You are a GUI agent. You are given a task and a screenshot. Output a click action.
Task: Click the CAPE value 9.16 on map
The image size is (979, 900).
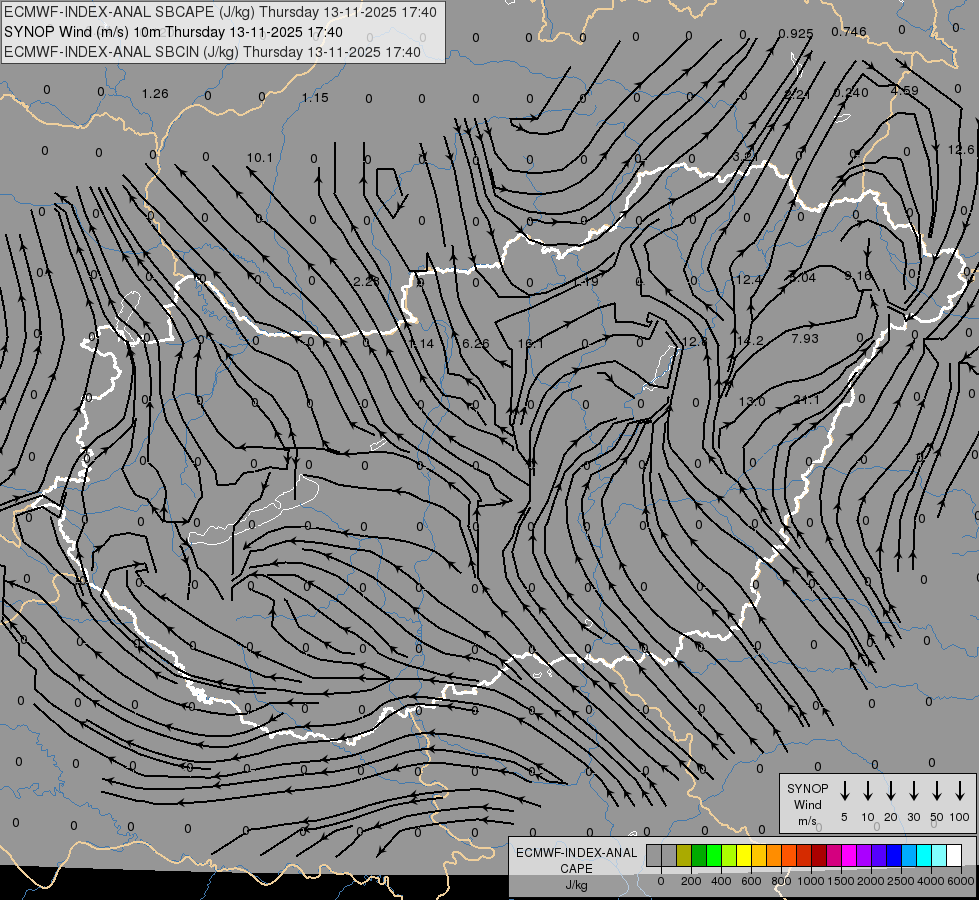(858, 275)
